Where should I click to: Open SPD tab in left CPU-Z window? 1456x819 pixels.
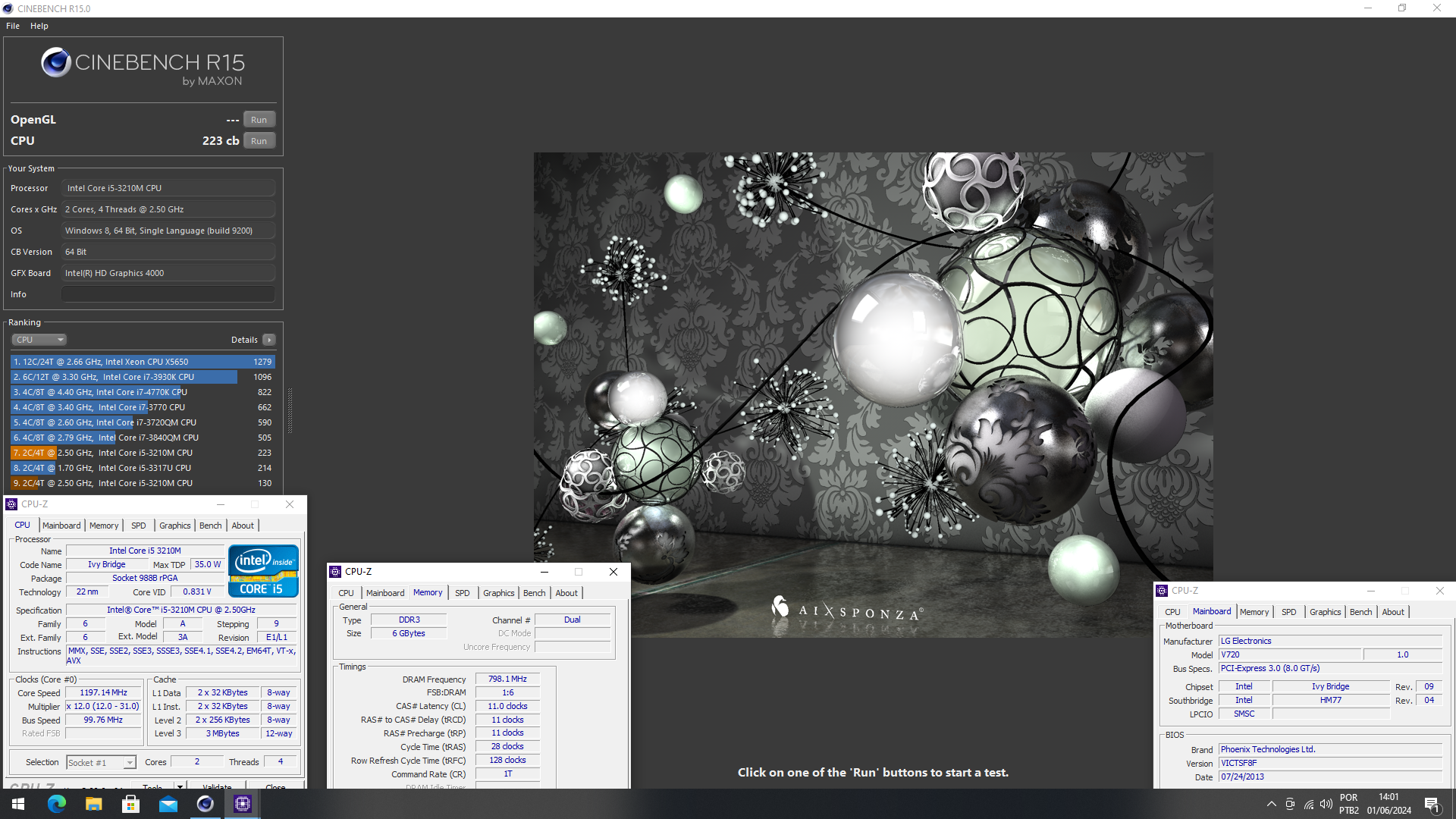click(139, 526)
